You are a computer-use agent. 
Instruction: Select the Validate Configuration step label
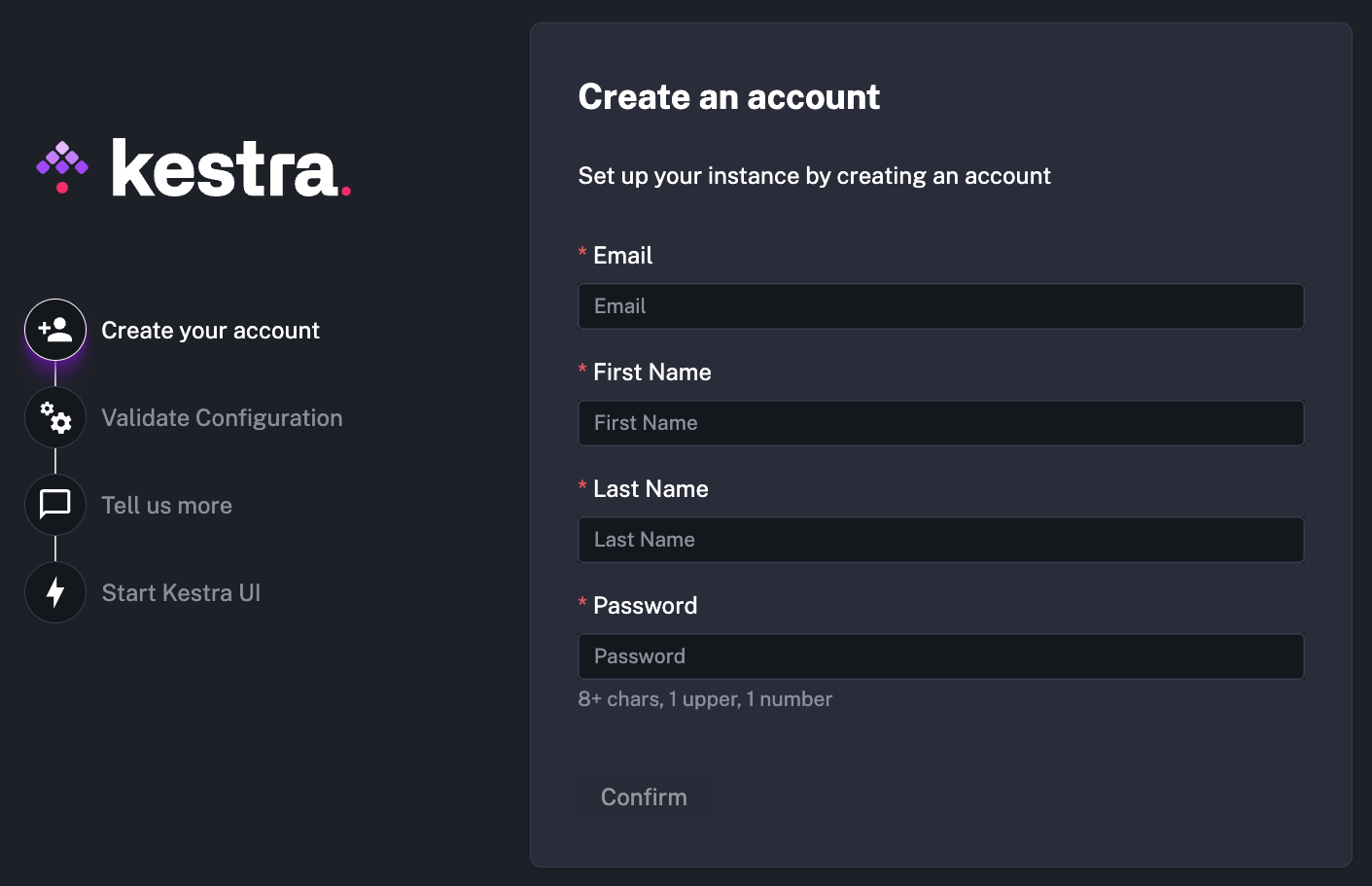click(222, 417)
